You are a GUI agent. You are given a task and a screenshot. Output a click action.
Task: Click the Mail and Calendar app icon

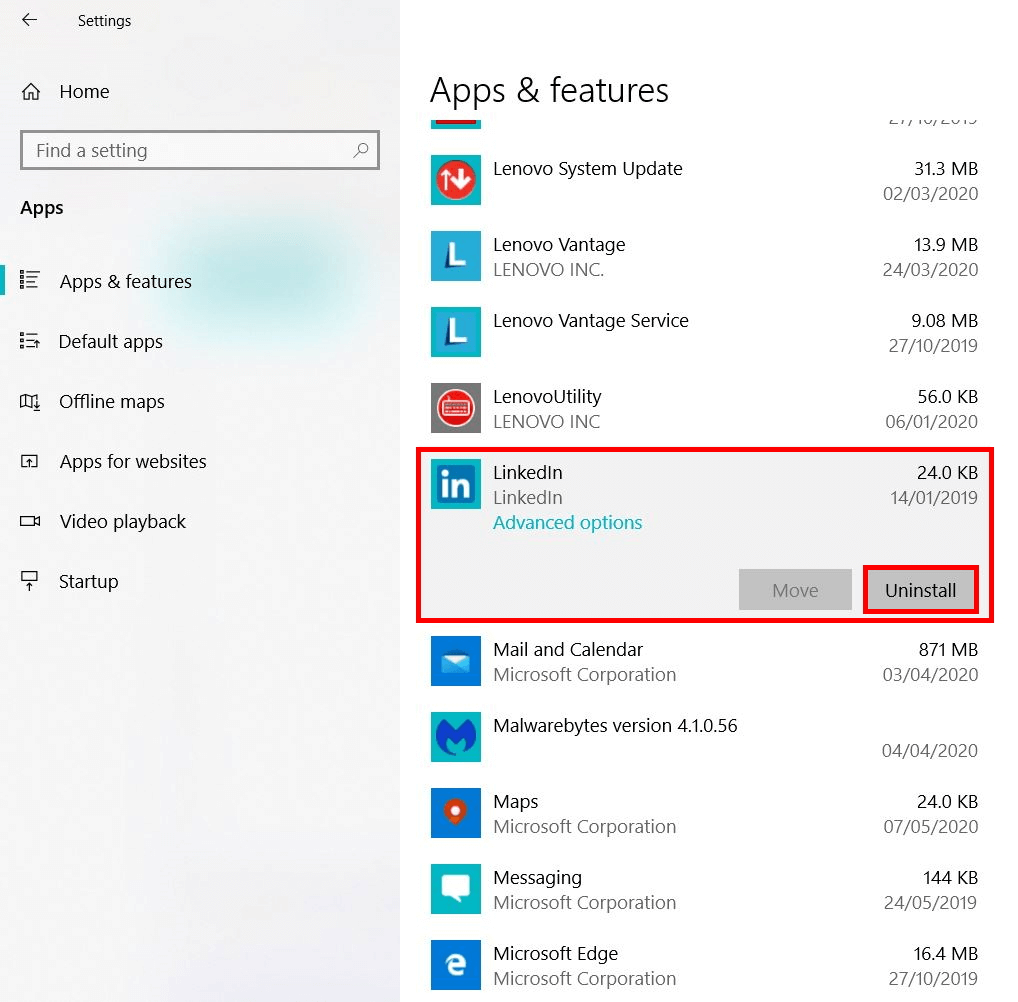click(x=456, y=661)
